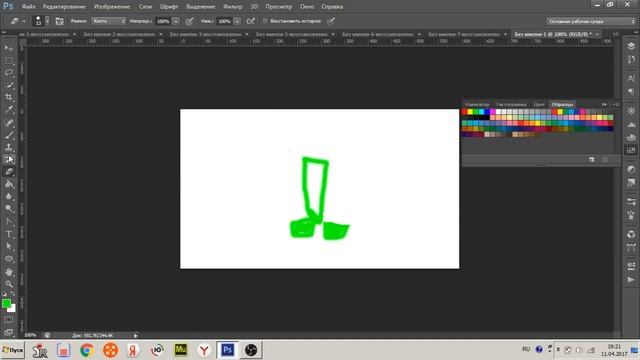Click the RU language indicator in tray
The height and width of the screenshot is (360, 640).
point(526,349)
